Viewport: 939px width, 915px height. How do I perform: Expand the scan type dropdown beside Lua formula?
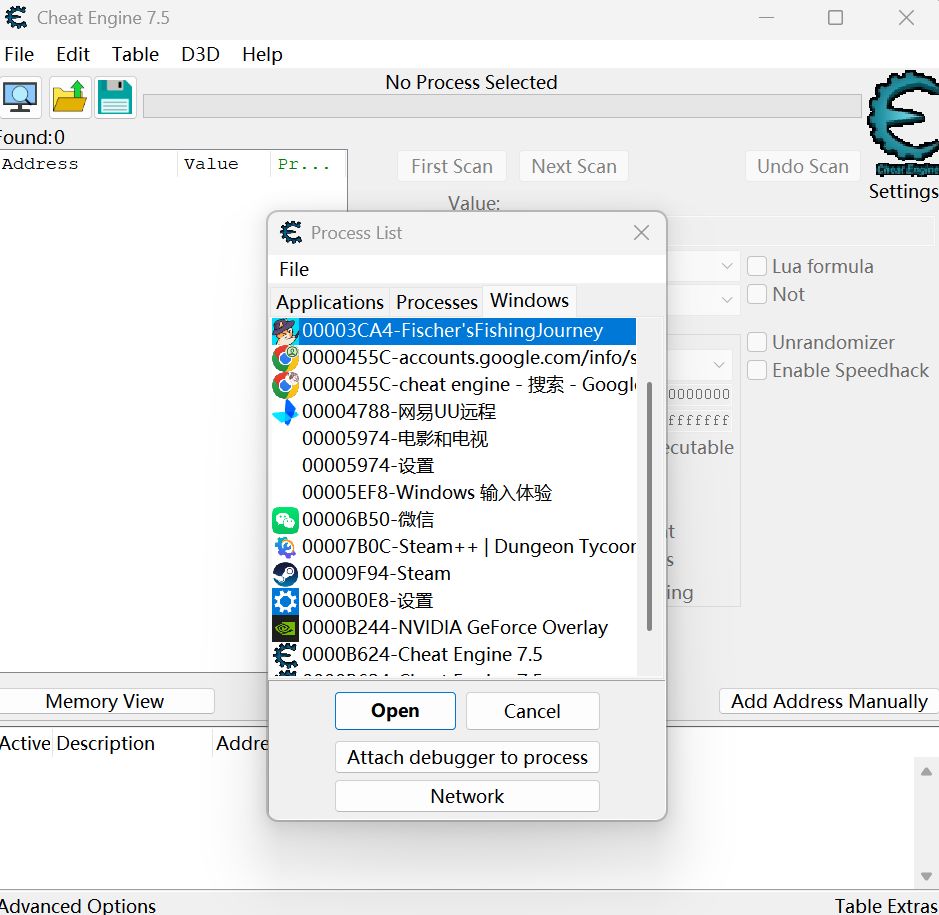(727, 266)
